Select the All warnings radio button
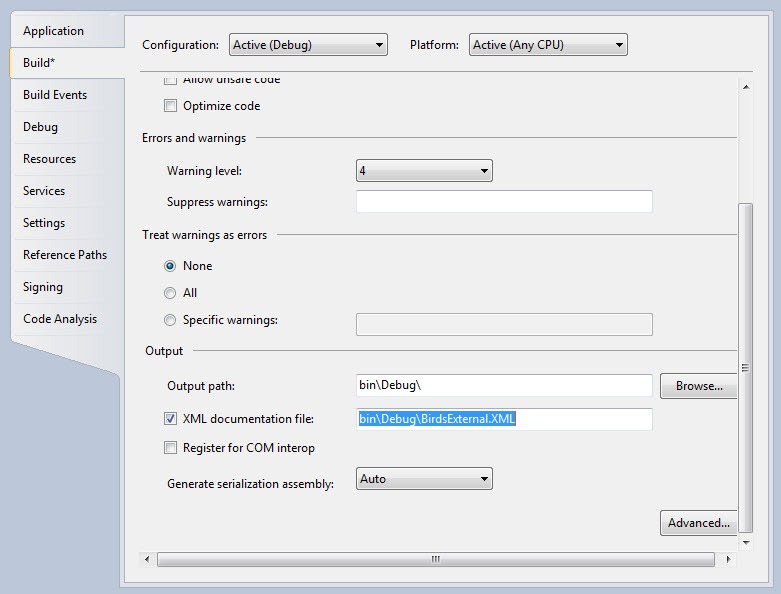The width and height of the screenshot is (781, 594). pyautogui.click(x=170, y=293)
